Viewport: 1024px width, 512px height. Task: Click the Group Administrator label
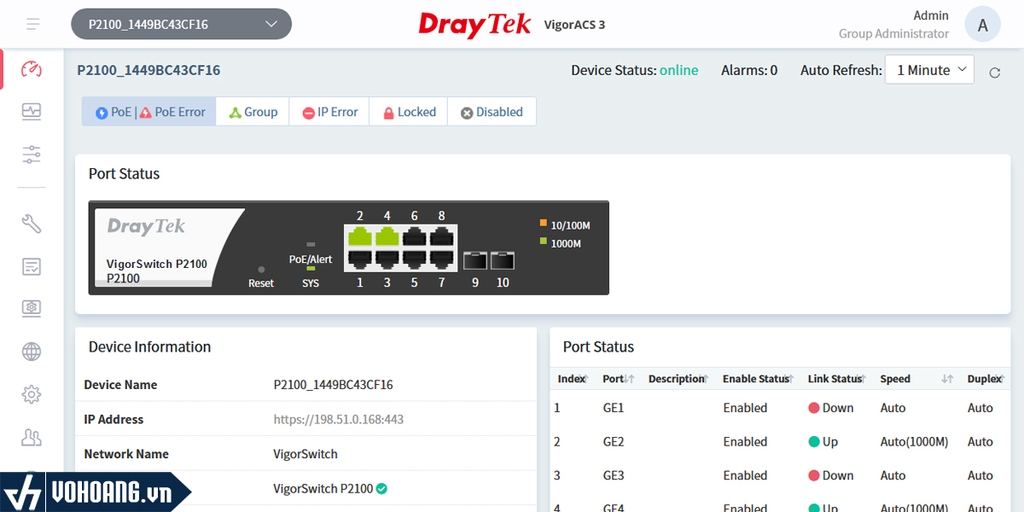(893, 33)
